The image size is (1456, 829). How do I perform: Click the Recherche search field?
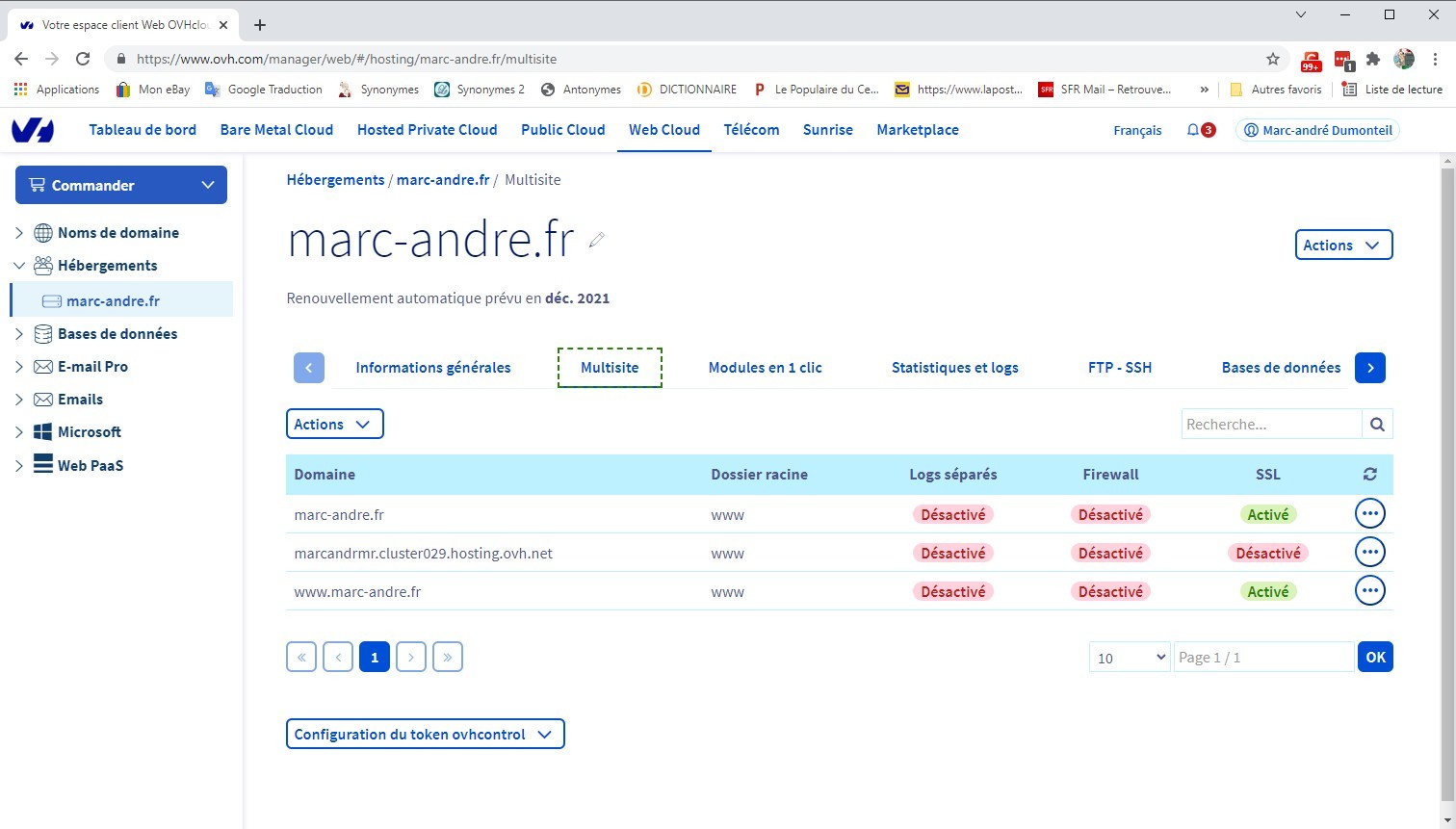tap(1270, 424)
